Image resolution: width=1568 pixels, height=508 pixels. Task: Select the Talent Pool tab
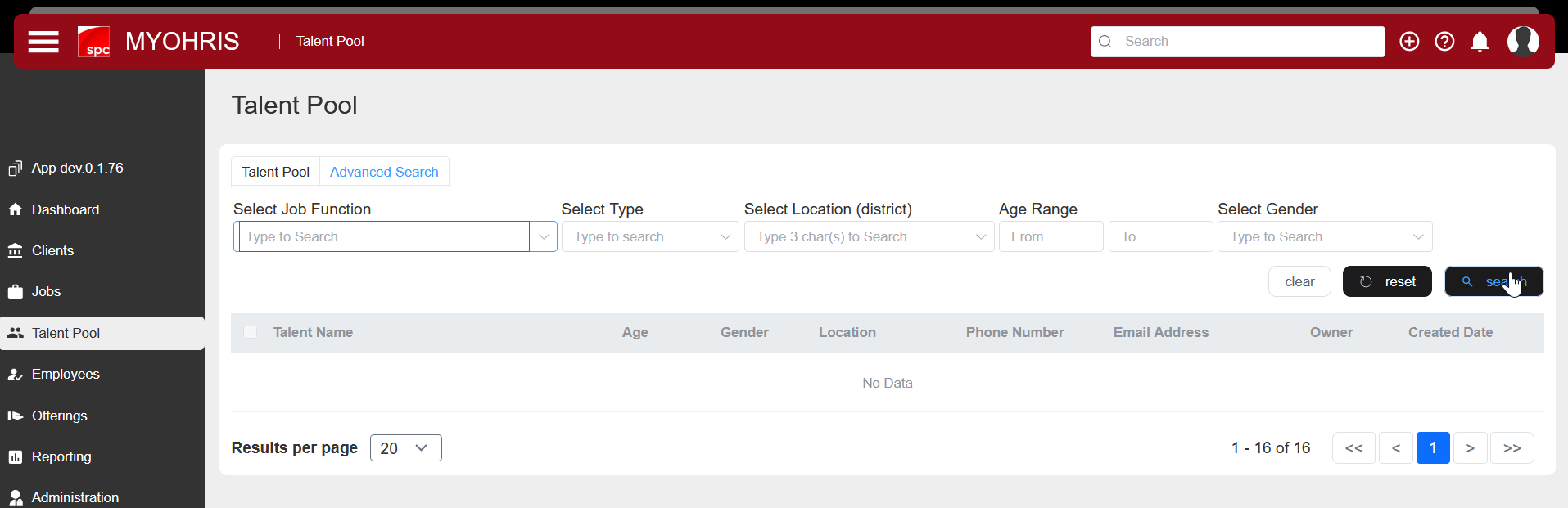click(x=275, y=172)
